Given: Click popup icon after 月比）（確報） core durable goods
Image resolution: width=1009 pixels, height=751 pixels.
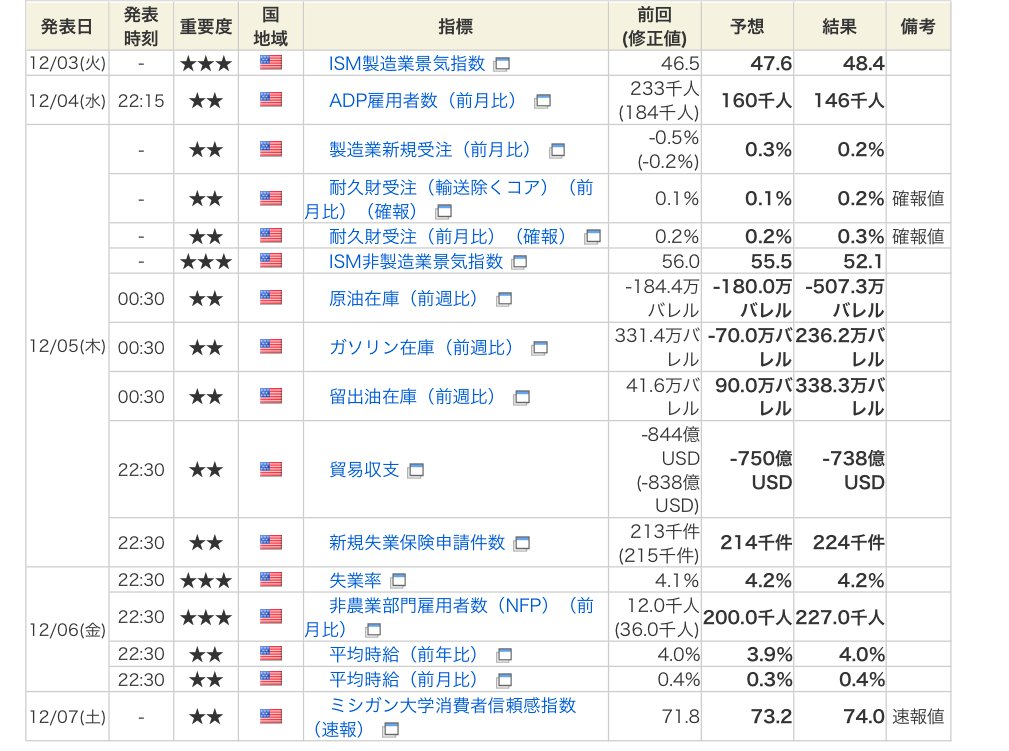Looking at the screenshot, I should (x=443, y=212).
